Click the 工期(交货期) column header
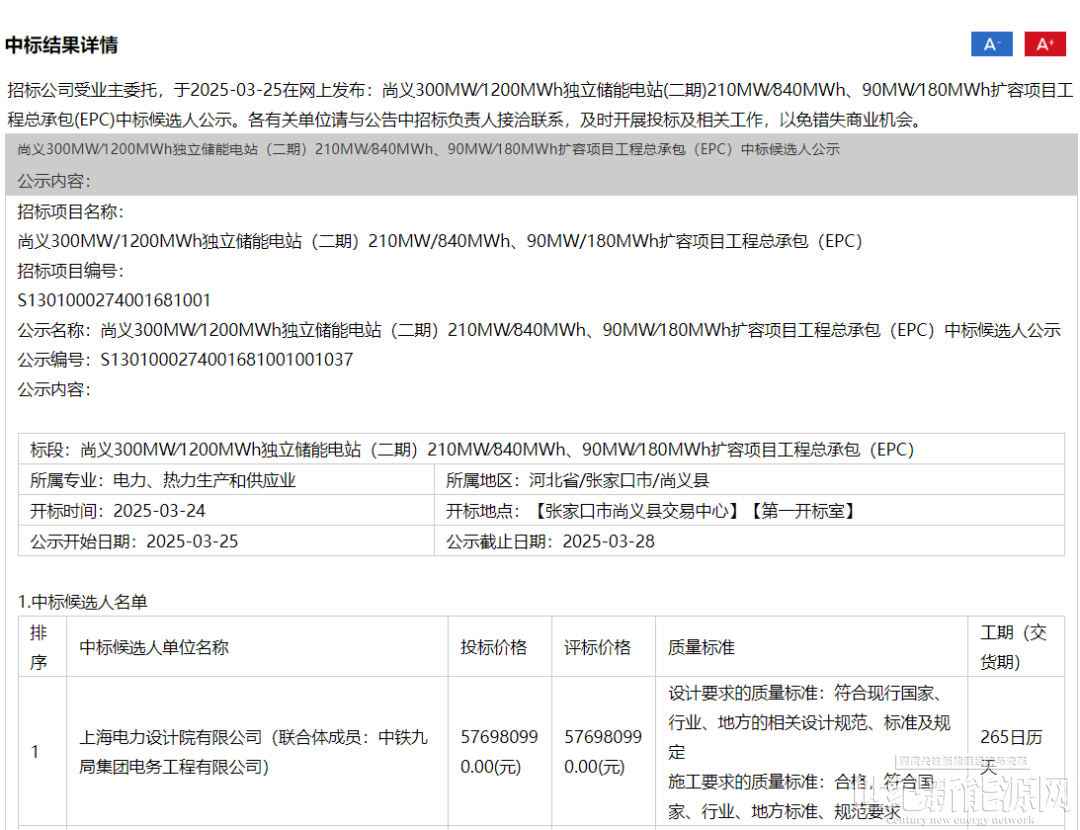This screenshot has height=830, width=1080. pos(1016,647)
